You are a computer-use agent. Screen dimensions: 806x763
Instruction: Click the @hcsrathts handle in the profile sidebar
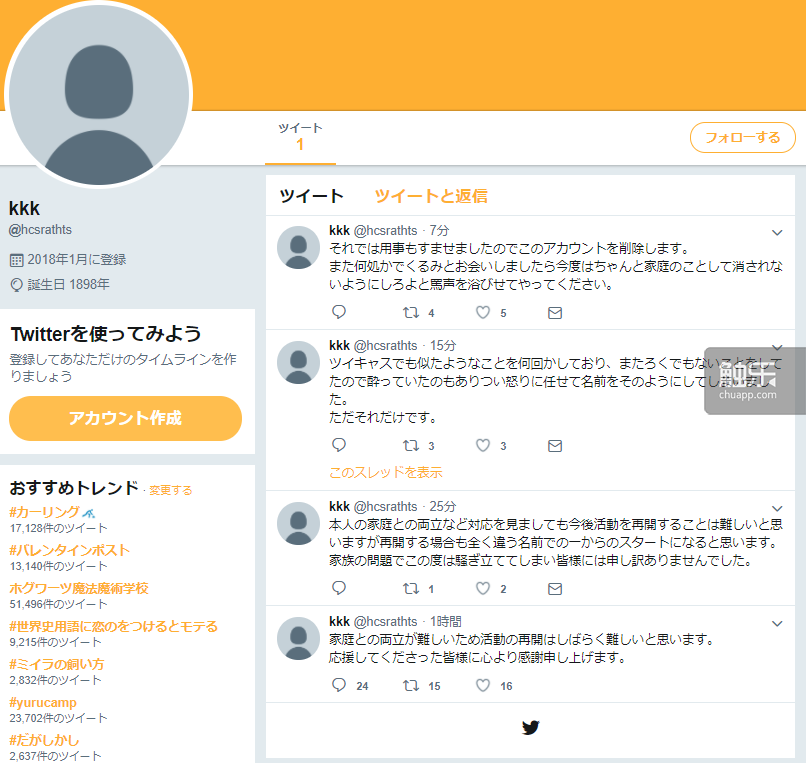[x=40, y=230]
